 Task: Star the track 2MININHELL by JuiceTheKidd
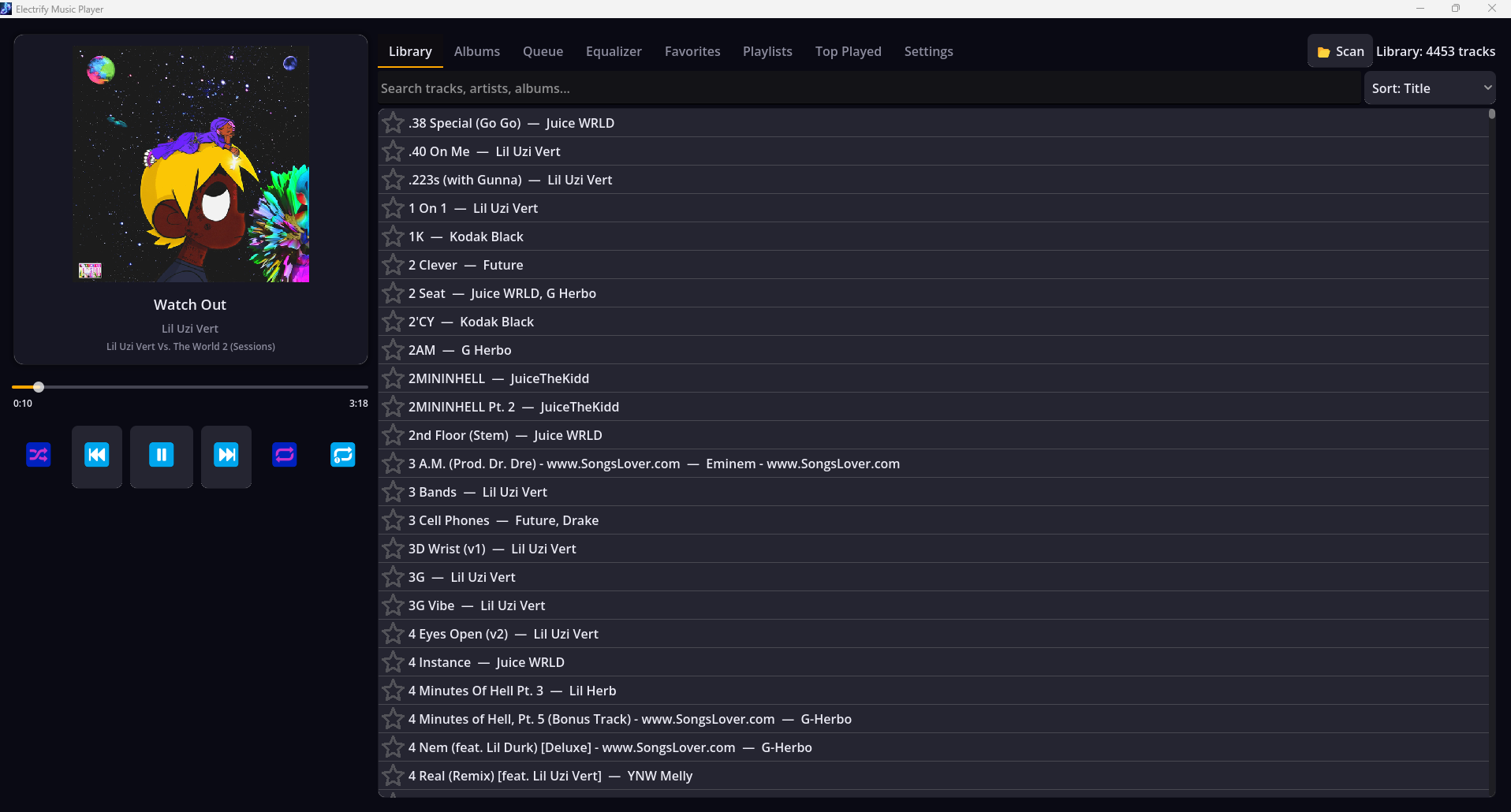393,378
